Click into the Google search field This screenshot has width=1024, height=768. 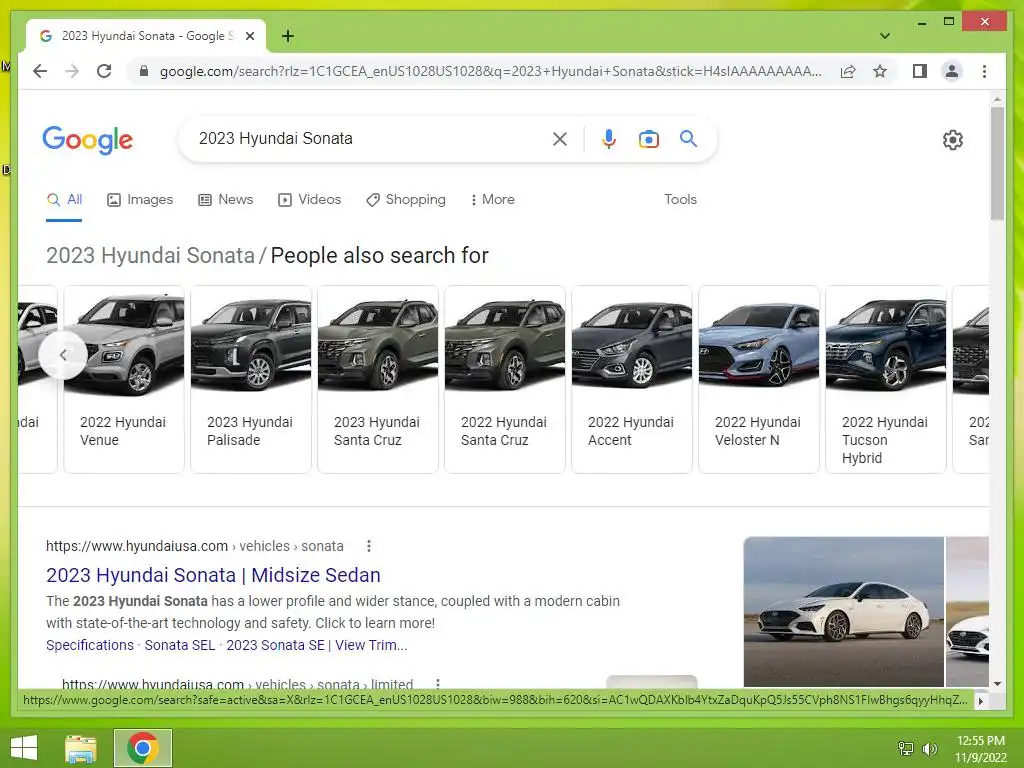click(x=372, y=138)
